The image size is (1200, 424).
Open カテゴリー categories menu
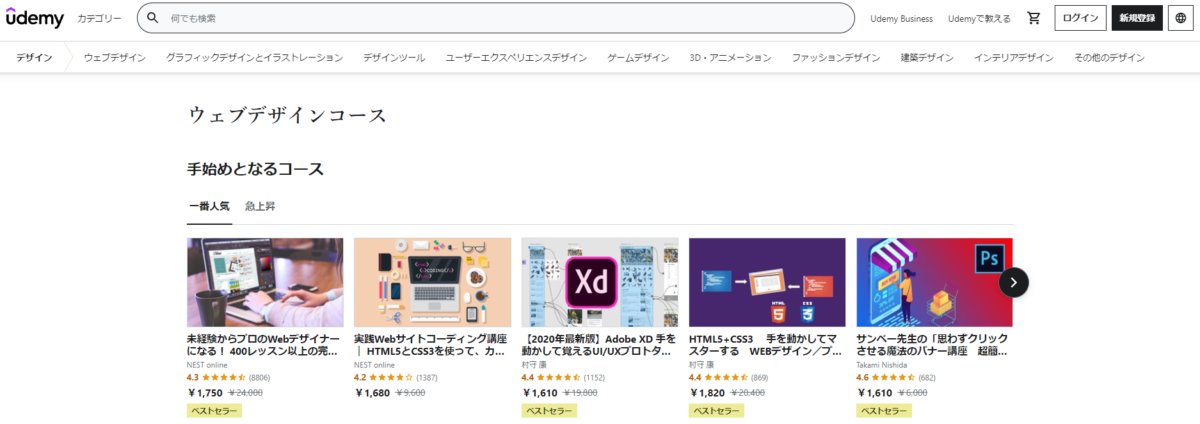(100, 18)
